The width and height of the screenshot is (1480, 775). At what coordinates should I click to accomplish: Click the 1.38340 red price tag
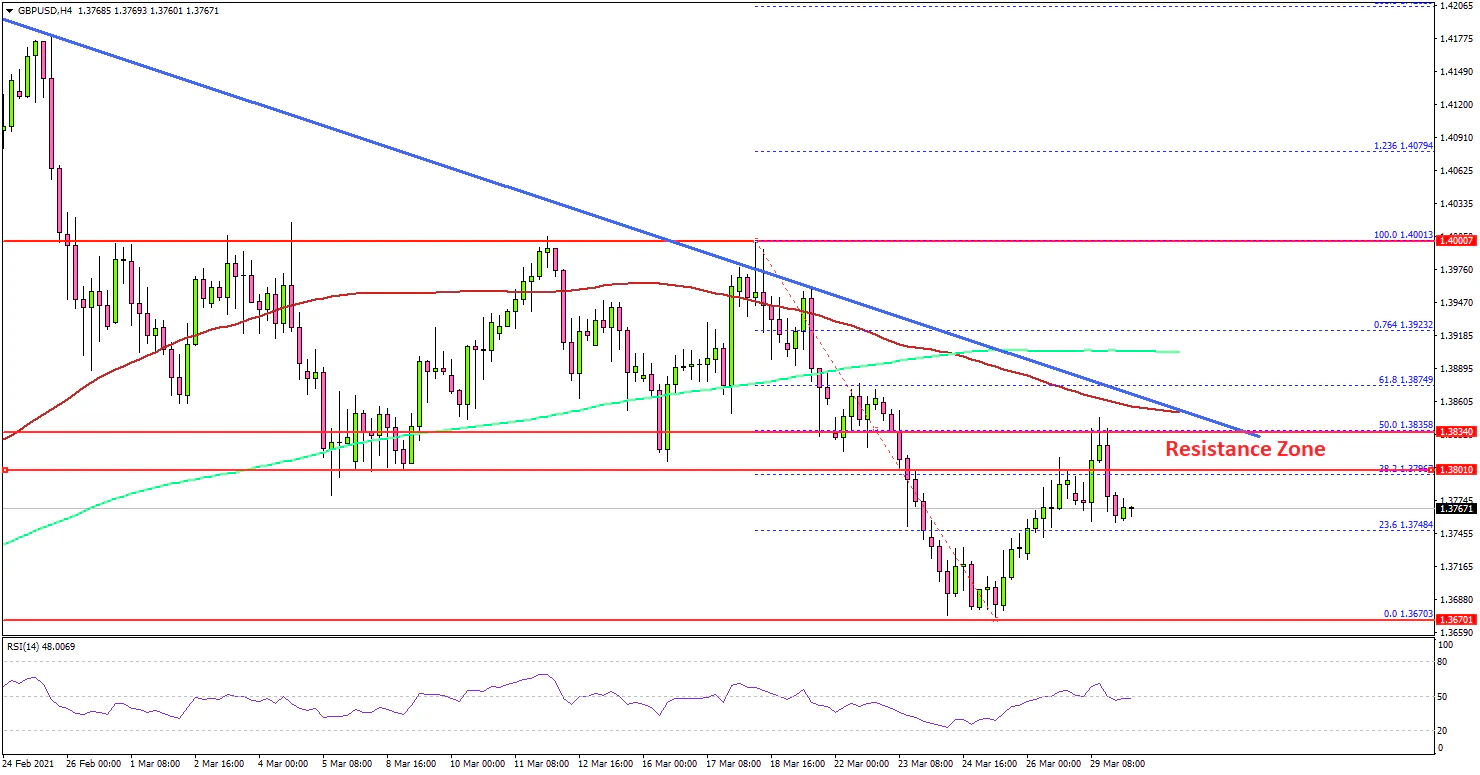tap(1456, 432)
